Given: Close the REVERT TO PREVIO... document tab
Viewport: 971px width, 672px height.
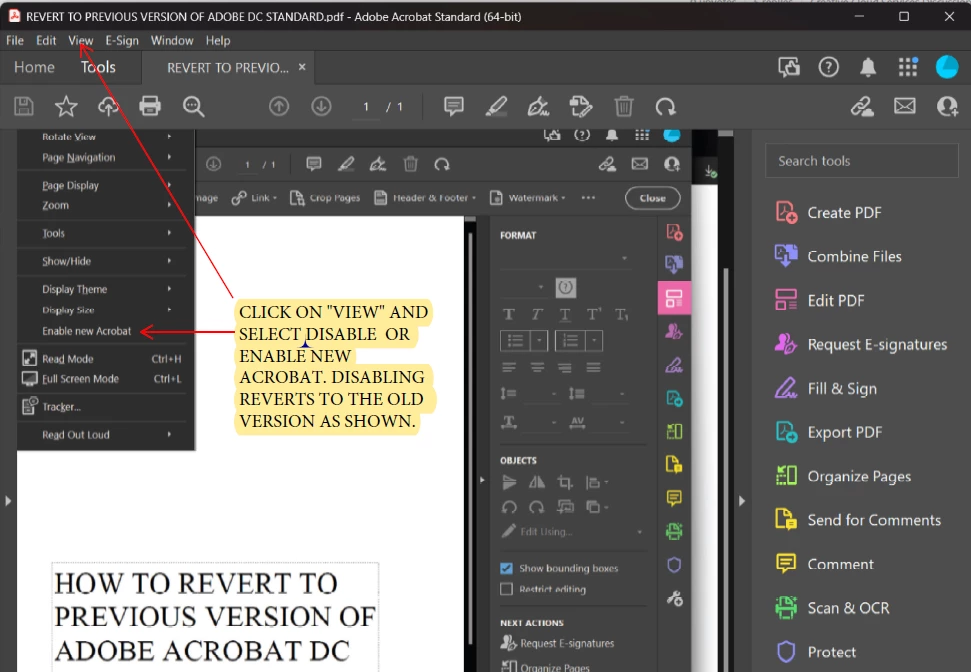Looking at the screenshot, I should point(302,67).
